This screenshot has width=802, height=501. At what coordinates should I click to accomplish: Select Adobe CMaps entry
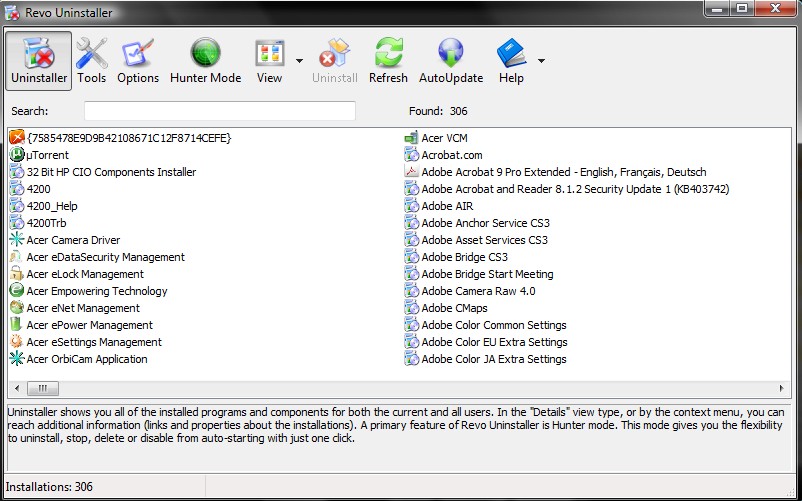pyautogui.click(x=446, y=307)
